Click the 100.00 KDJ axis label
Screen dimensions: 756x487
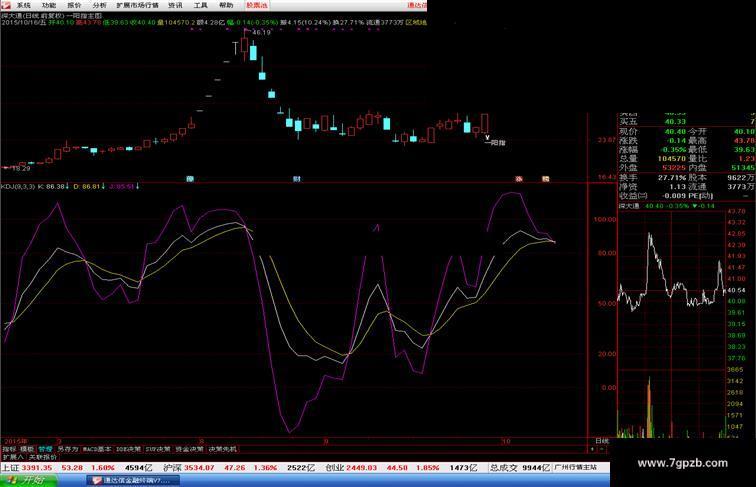click(x=605, y=219)
